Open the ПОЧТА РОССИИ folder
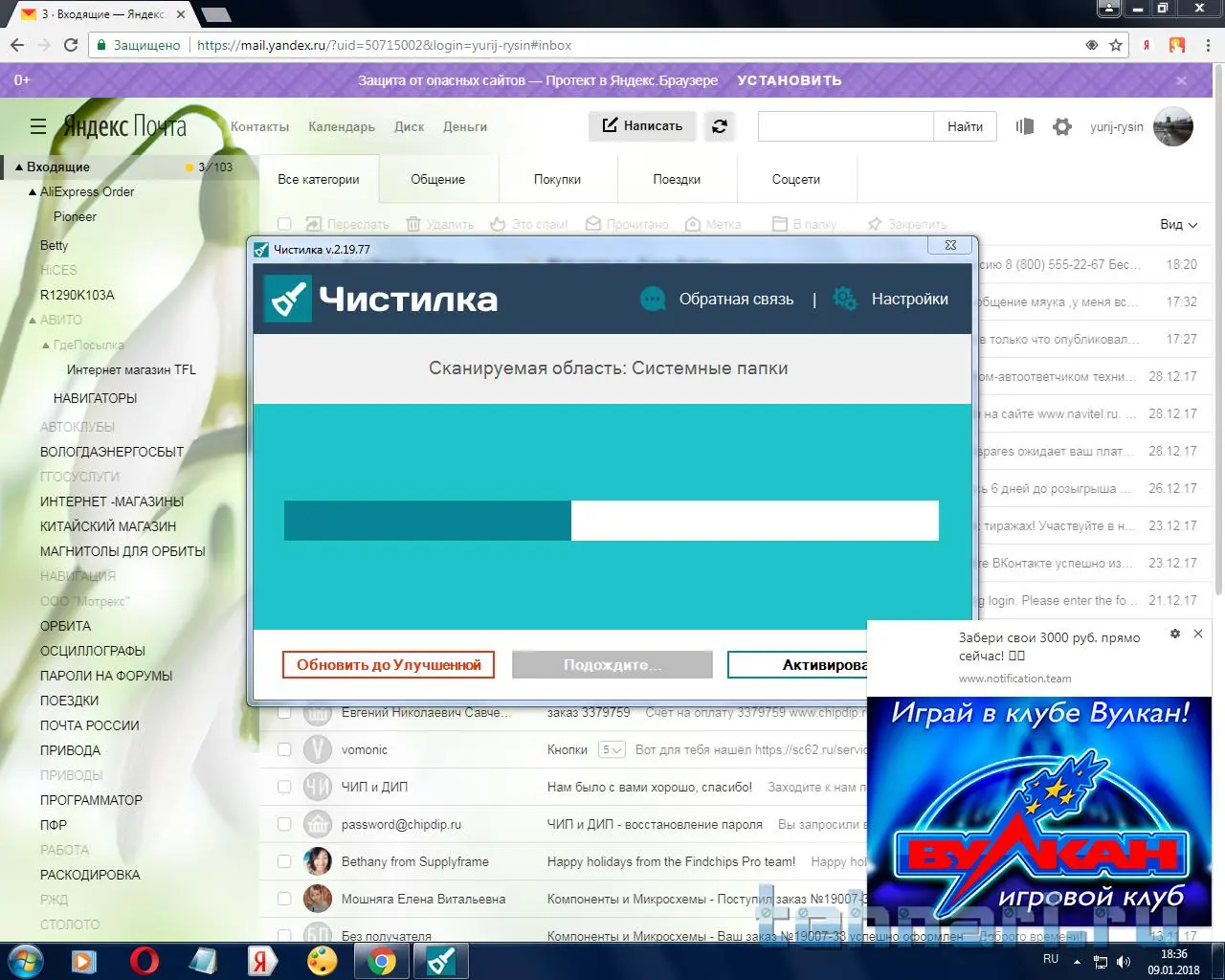This screenshot has width=1225, height=980. [x=90, y=725]
